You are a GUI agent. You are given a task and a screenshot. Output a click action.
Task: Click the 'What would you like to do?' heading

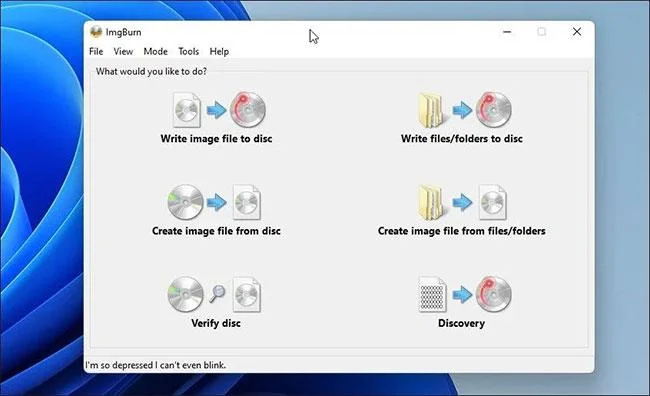(151, 71)
